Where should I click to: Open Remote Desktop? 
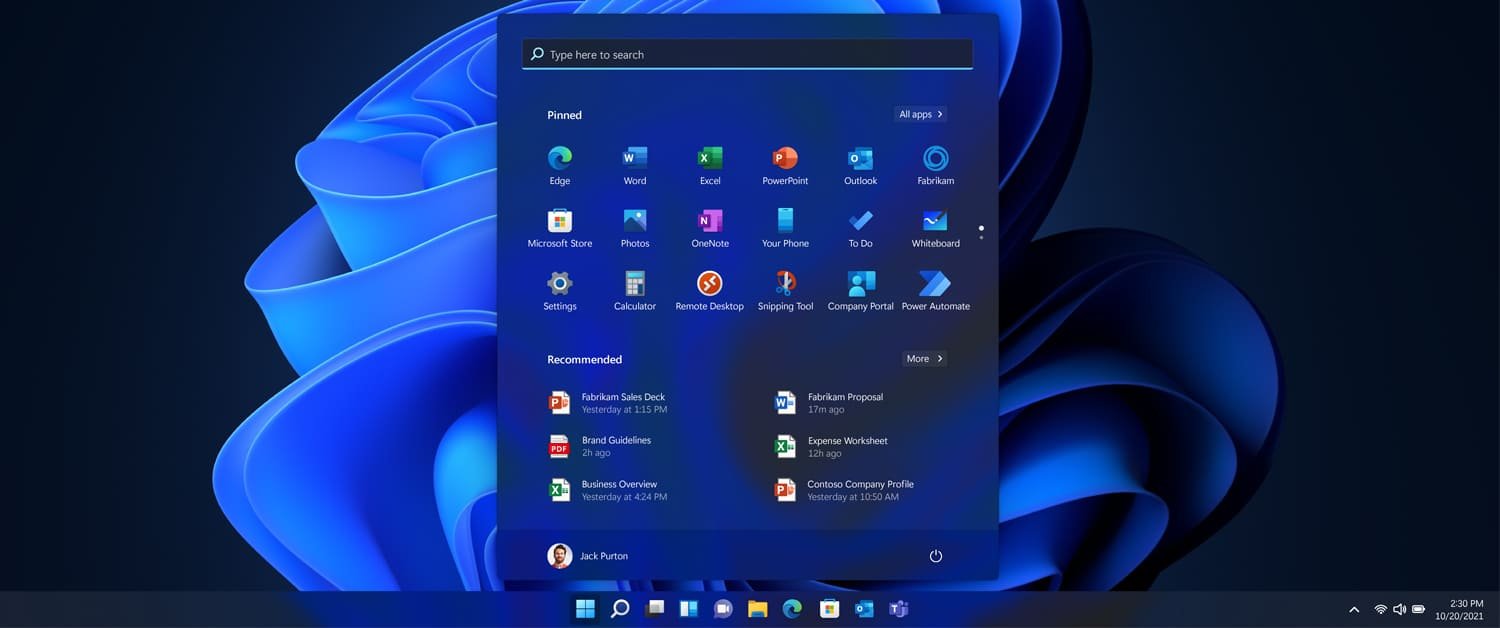coord(710,291)
